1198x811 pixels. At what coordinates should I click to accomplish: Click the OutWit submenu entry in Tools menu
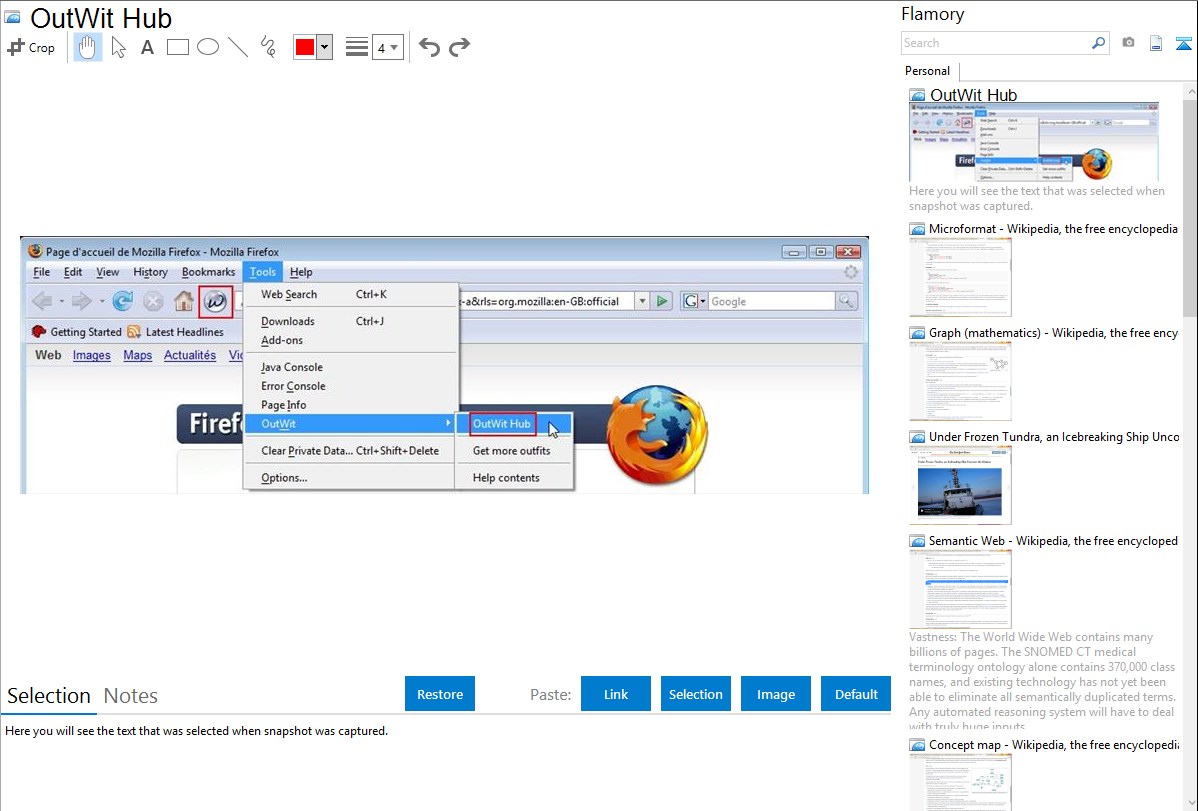(x=351, y=423)
